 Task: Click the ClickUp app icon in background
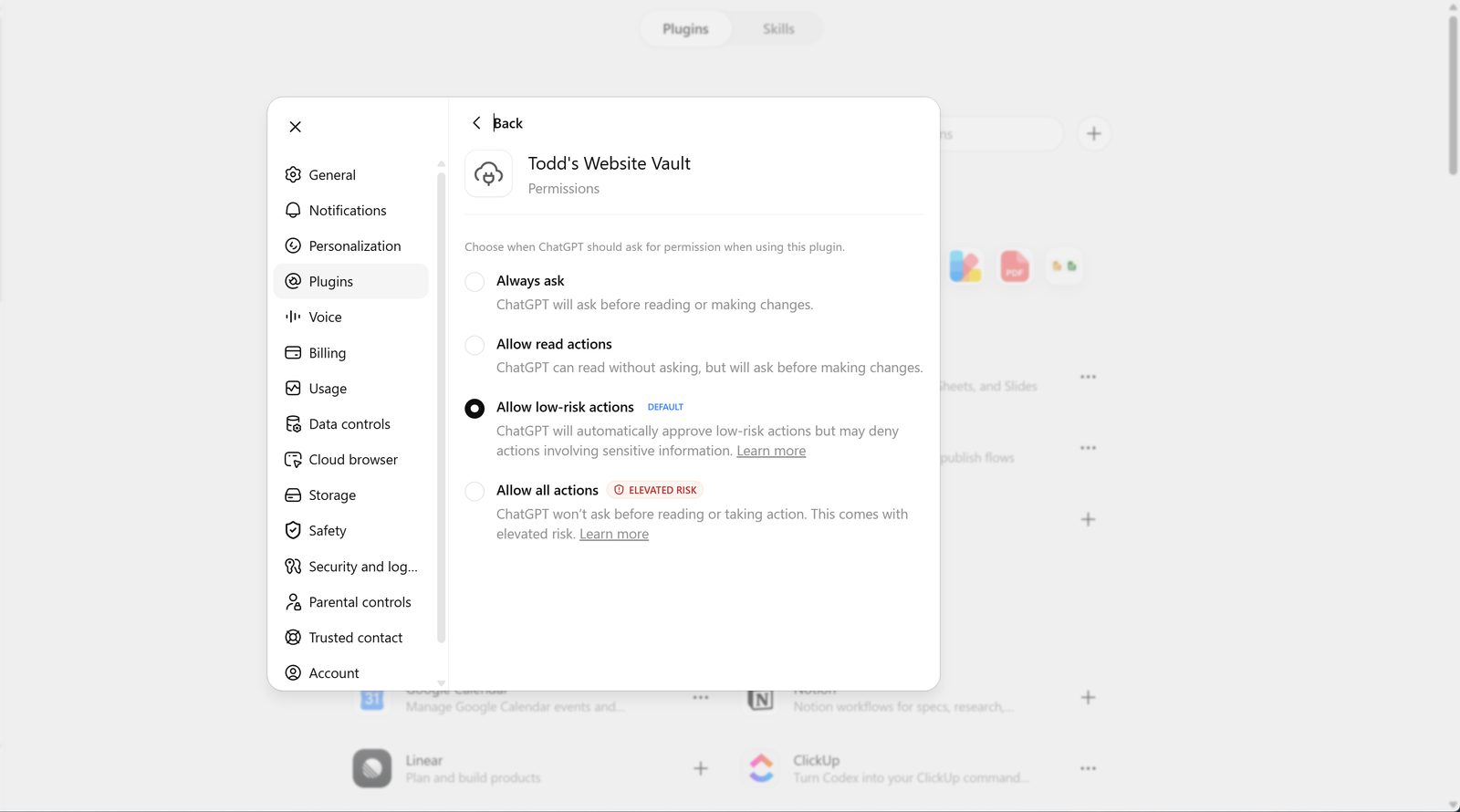coord(761,768)
